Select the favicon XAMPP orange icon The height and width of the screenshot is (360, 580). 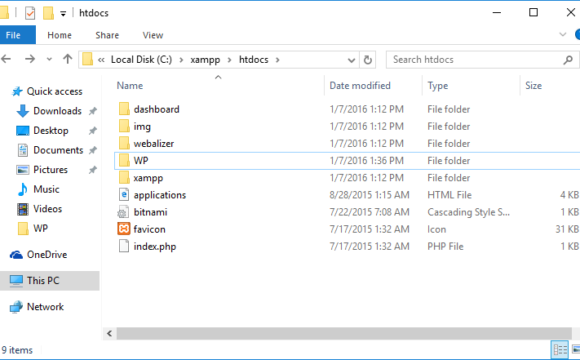pyautogui.click(x=124, y=229)
